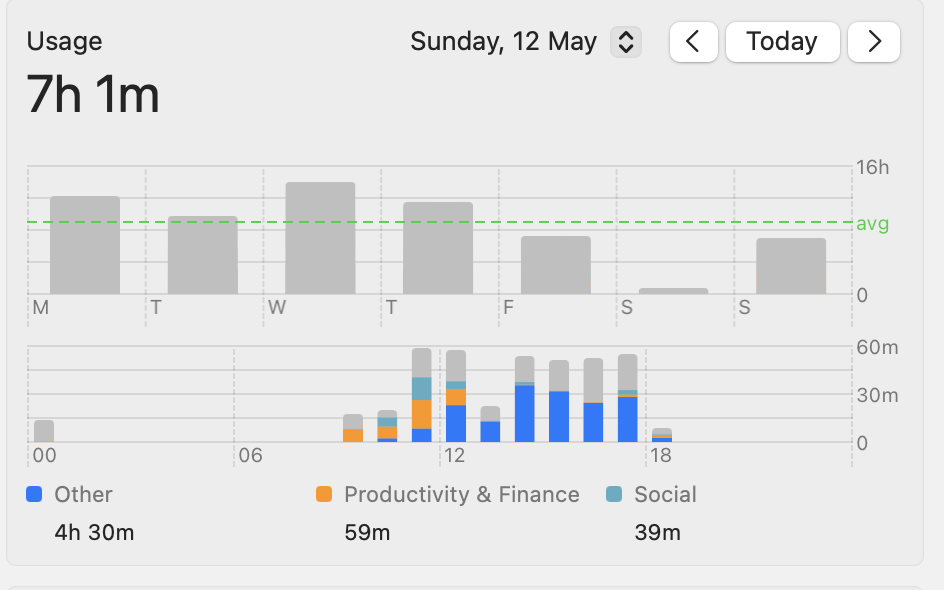Click the Social 39m duration value
944x590 pixels.
coord(657,532)
